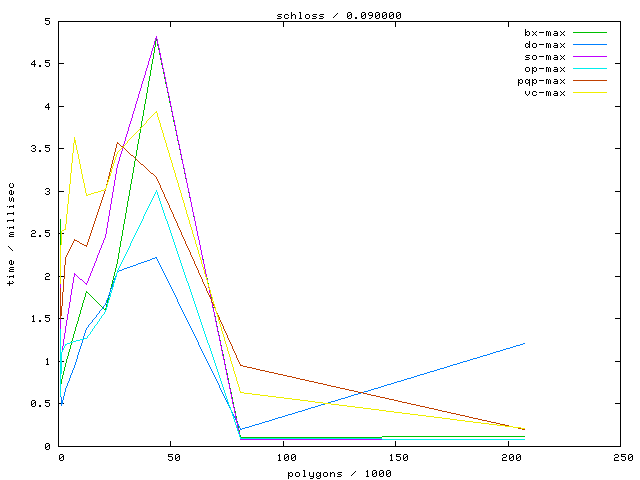Click the bx-max legend label
Image resolution: width=640 pixels, height=480 pixels.
(545, 33)
